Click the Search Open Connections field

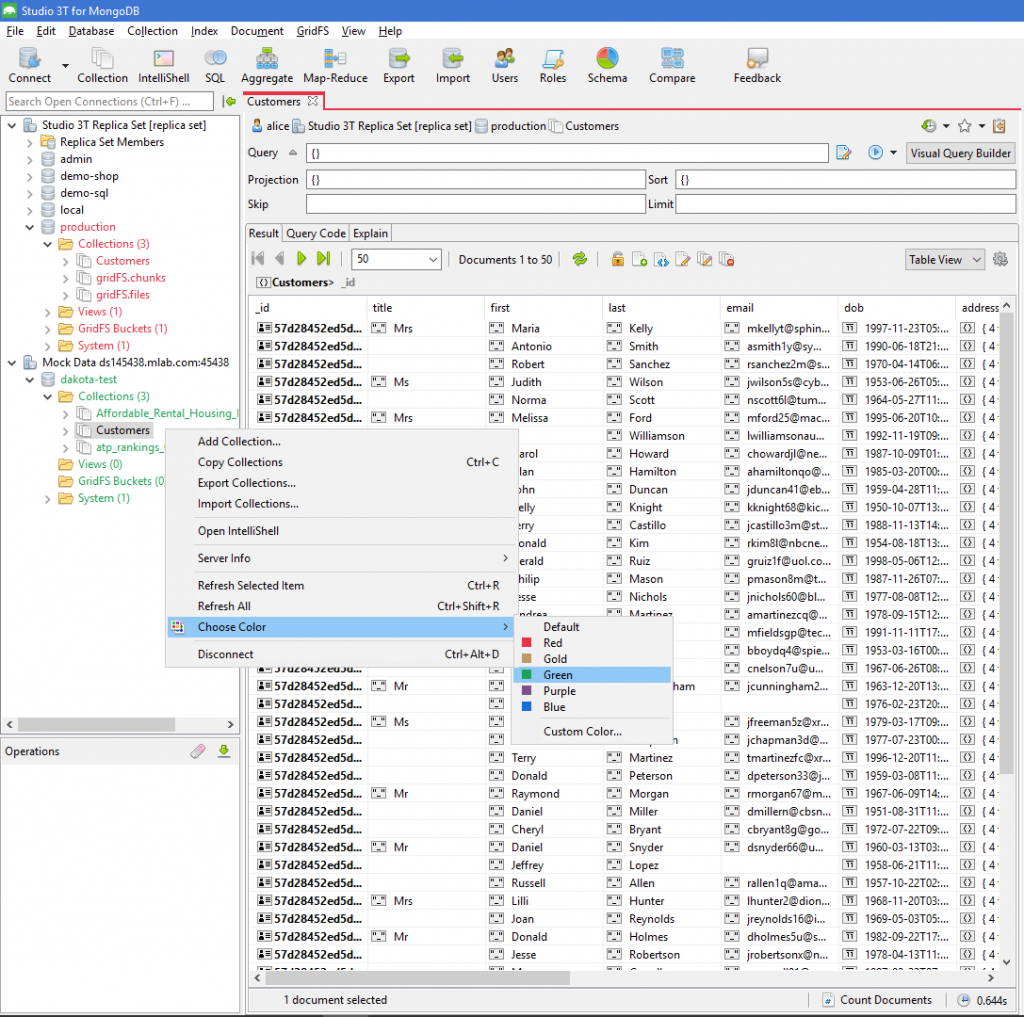click(110, 101)
